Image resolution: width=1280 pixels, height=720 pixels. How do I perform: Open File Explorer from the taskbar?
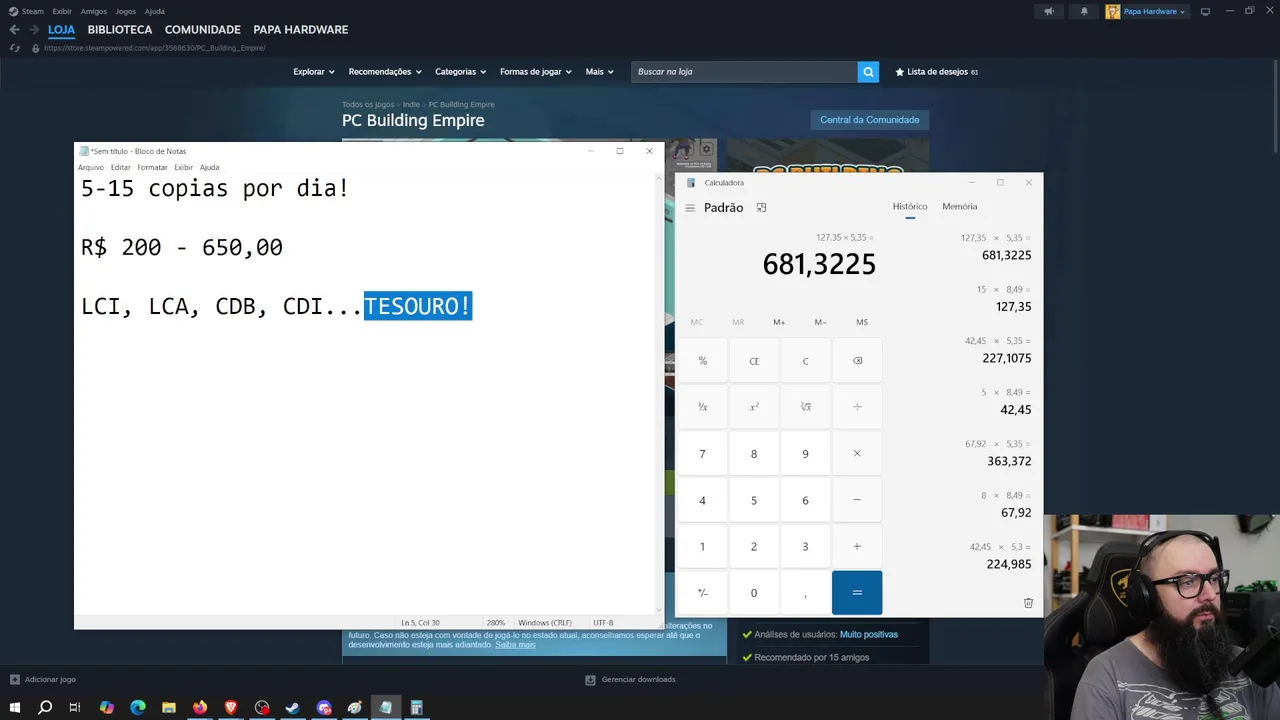(x=169, y=708)
